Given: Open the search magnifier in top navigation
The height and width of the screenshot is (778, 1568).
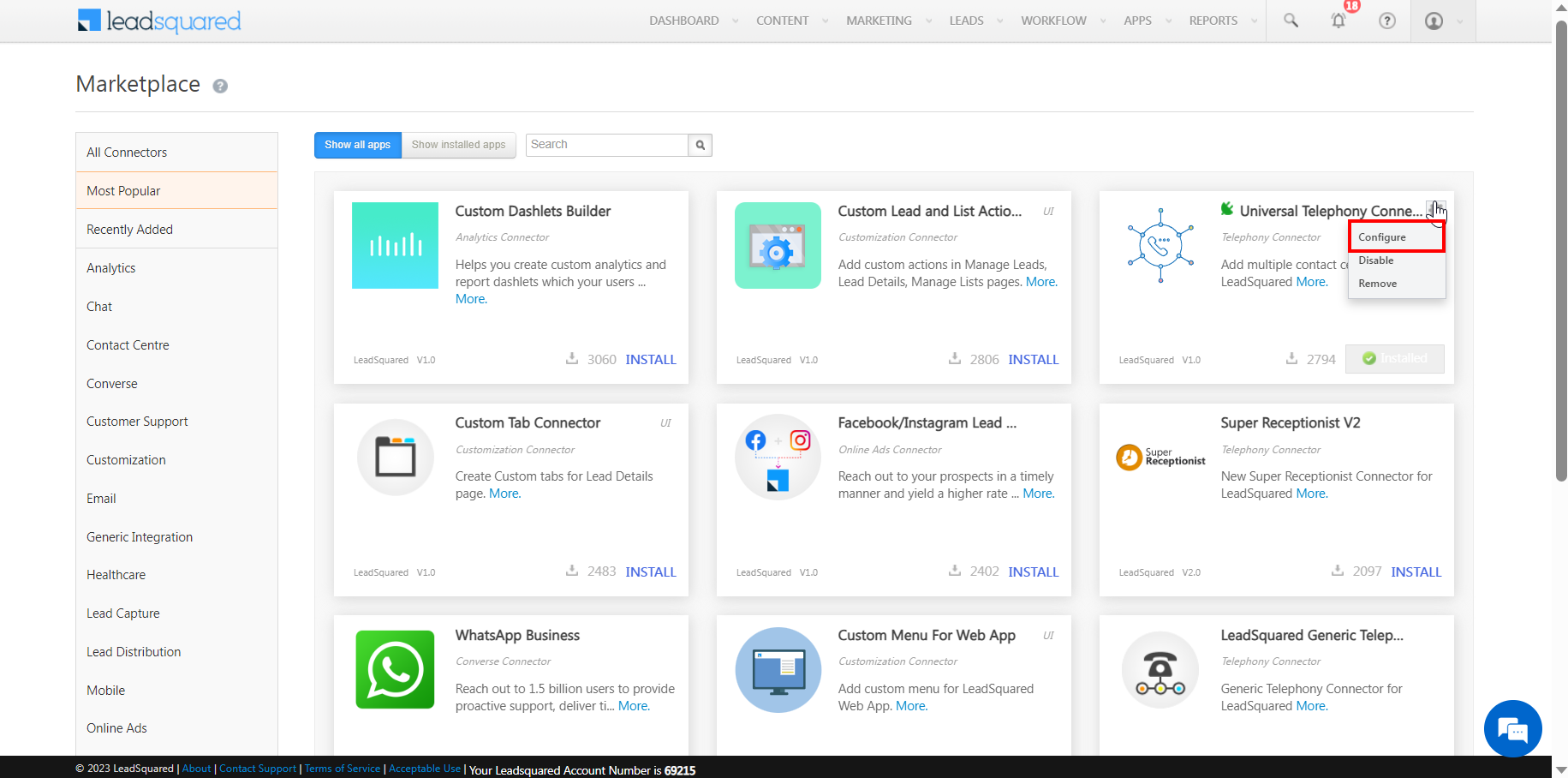Looking at the screenshot, I should point(1291,21).
